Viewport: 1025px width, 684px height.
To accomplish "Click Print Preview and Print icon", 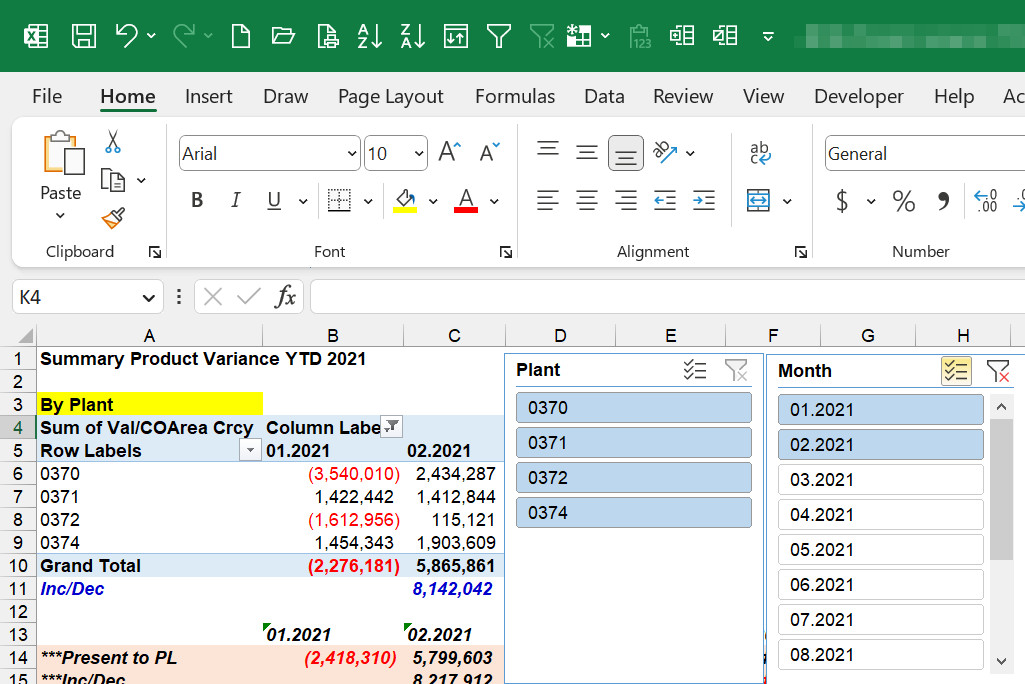I will (327, 36).
